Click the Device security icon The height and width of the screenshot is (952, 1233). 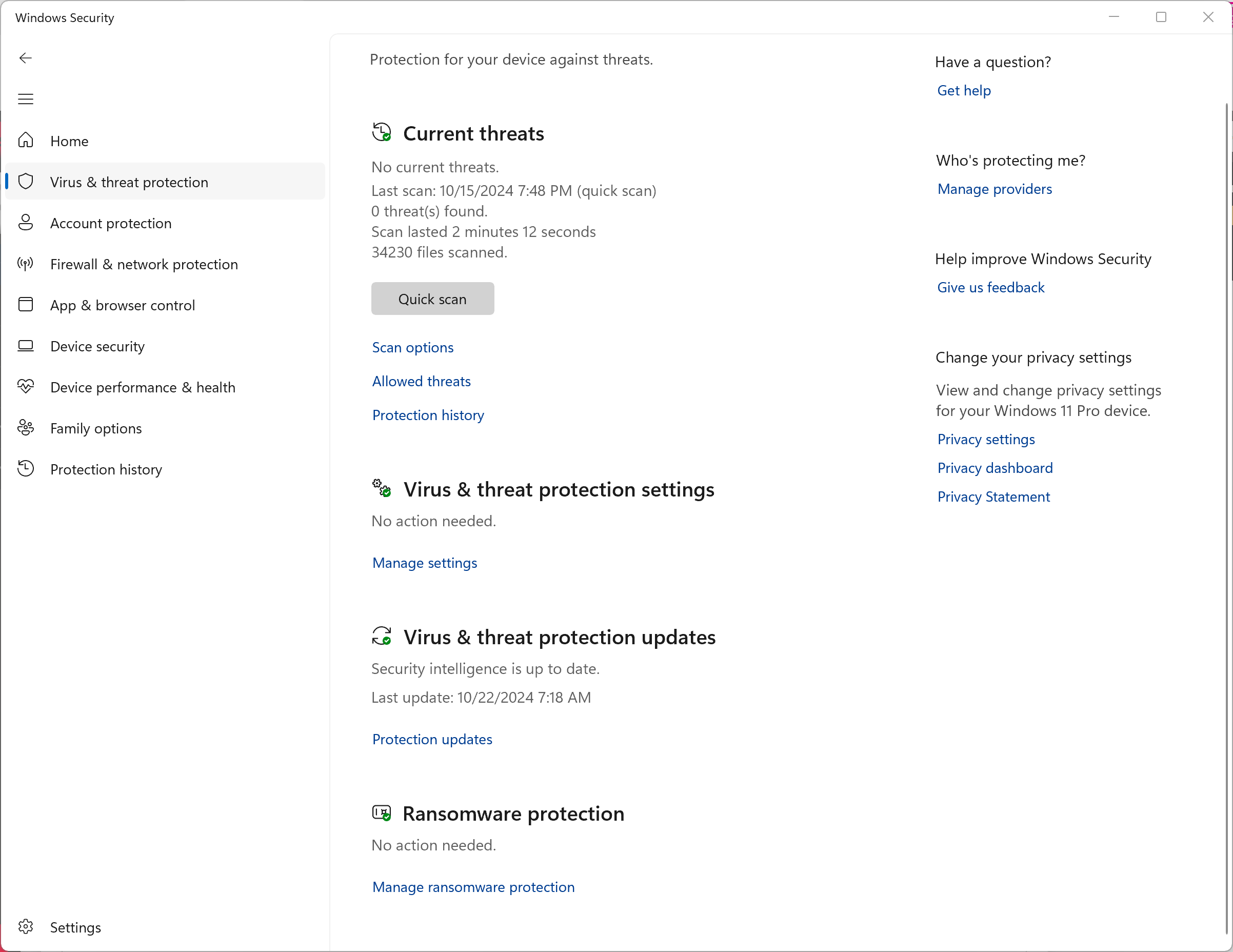tap(26, 346)
